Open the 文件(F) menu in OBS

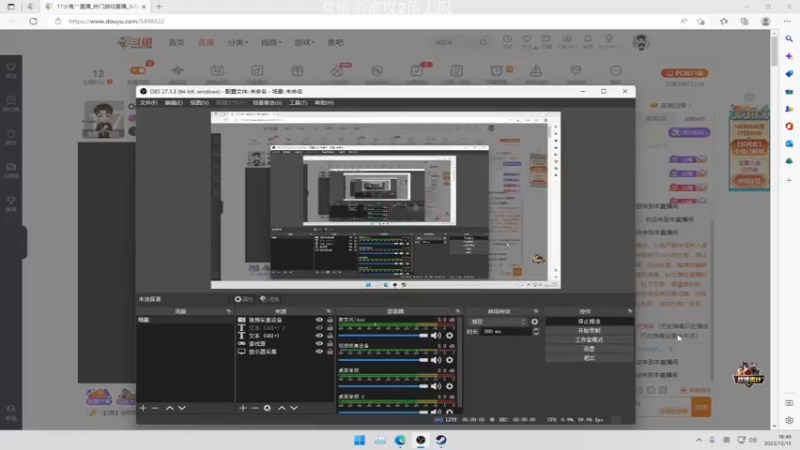(148, 103)
